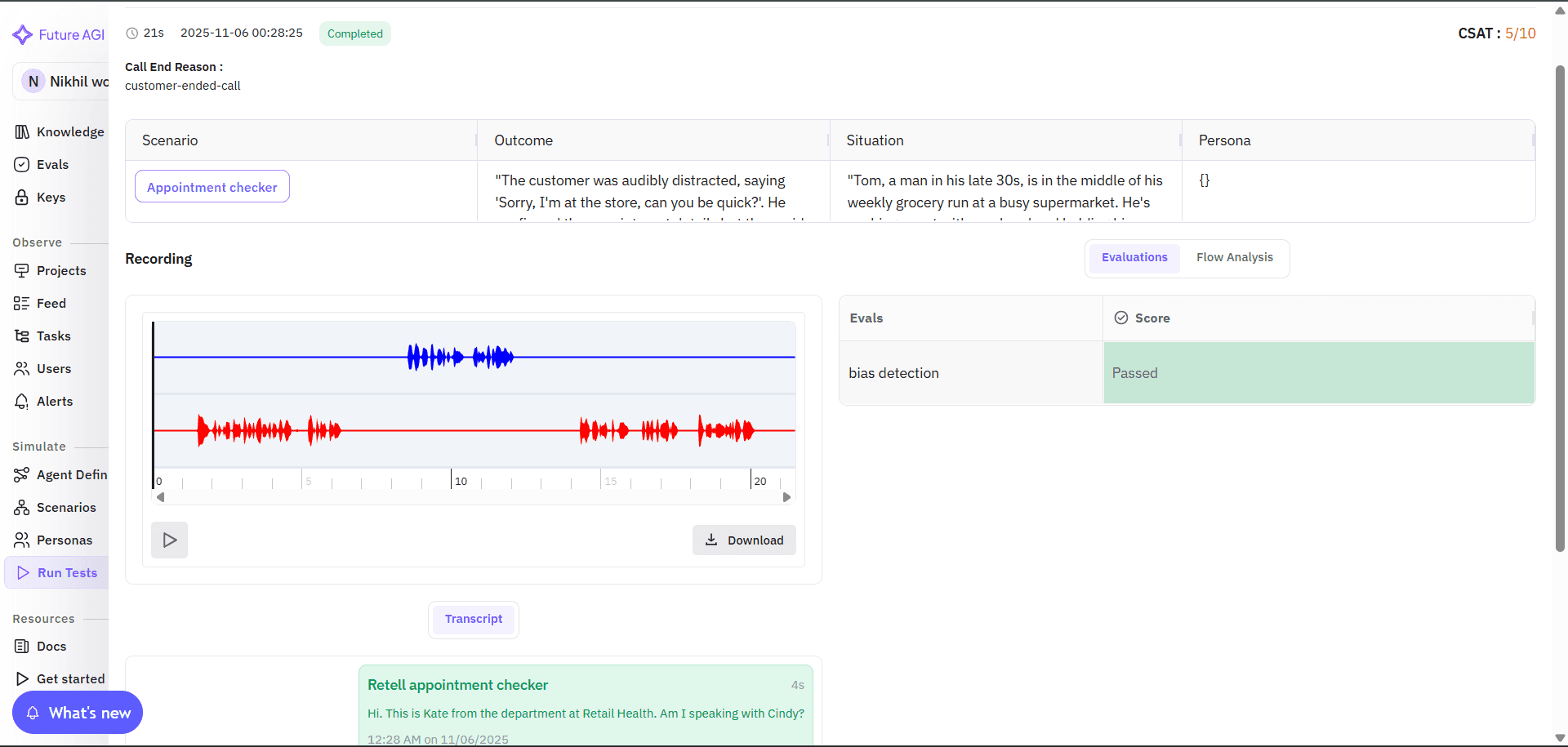
Task: Click the Situation description cell
Action: point(1005,191)
